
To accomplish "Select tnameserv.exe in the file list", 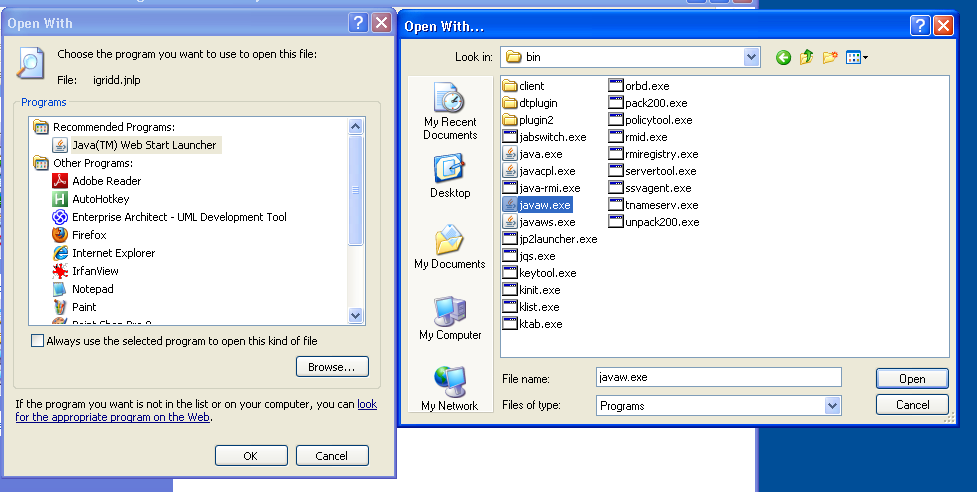I will point(654,205).
